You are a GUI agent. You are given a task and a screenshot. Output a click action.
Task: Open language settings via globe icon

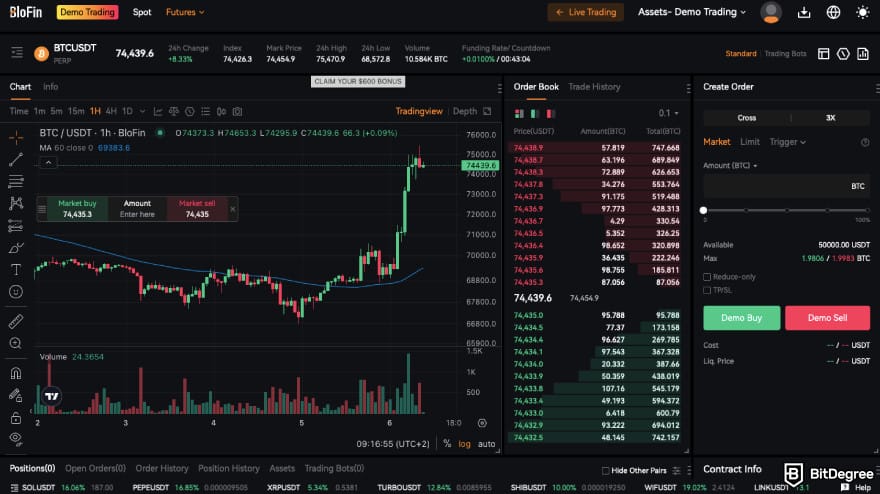point(833,12)
